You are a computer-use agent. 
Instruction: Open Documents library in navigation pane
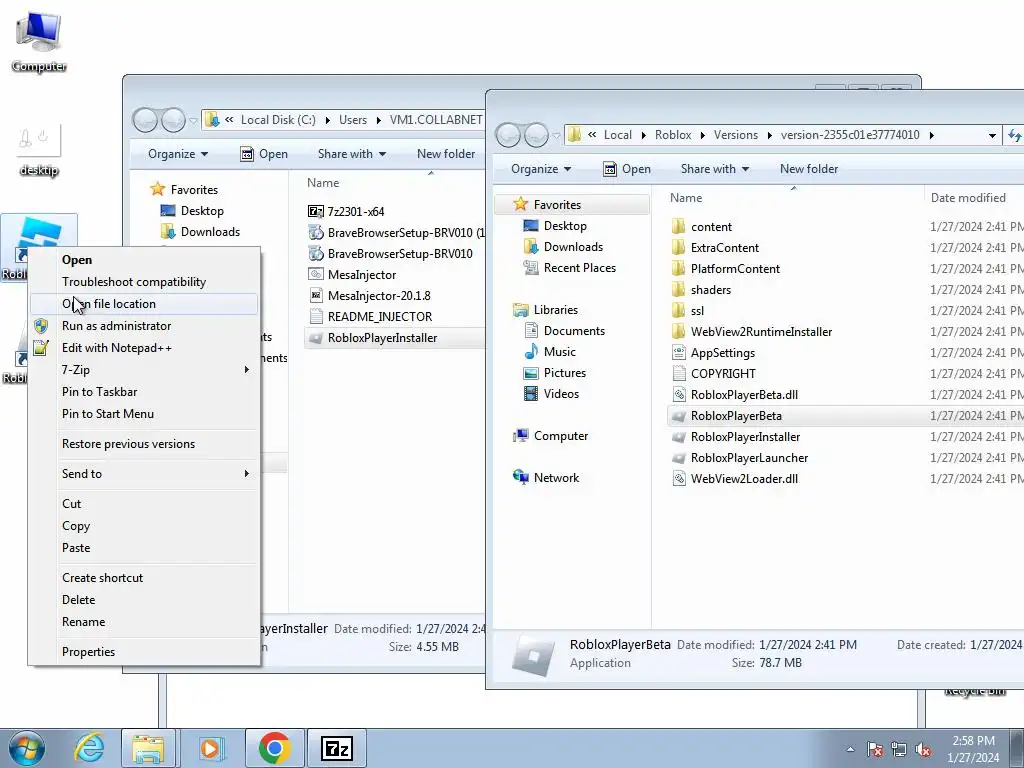tap(564, 331)
